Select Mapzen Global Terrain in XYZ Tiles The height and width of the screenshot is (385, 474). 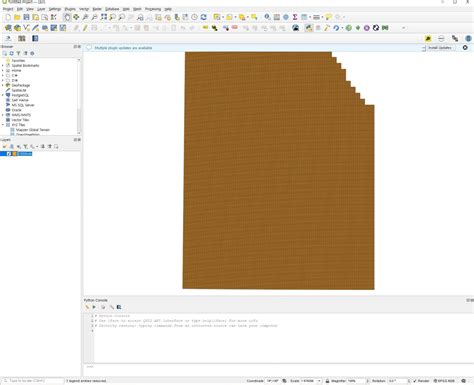(33, 130)
